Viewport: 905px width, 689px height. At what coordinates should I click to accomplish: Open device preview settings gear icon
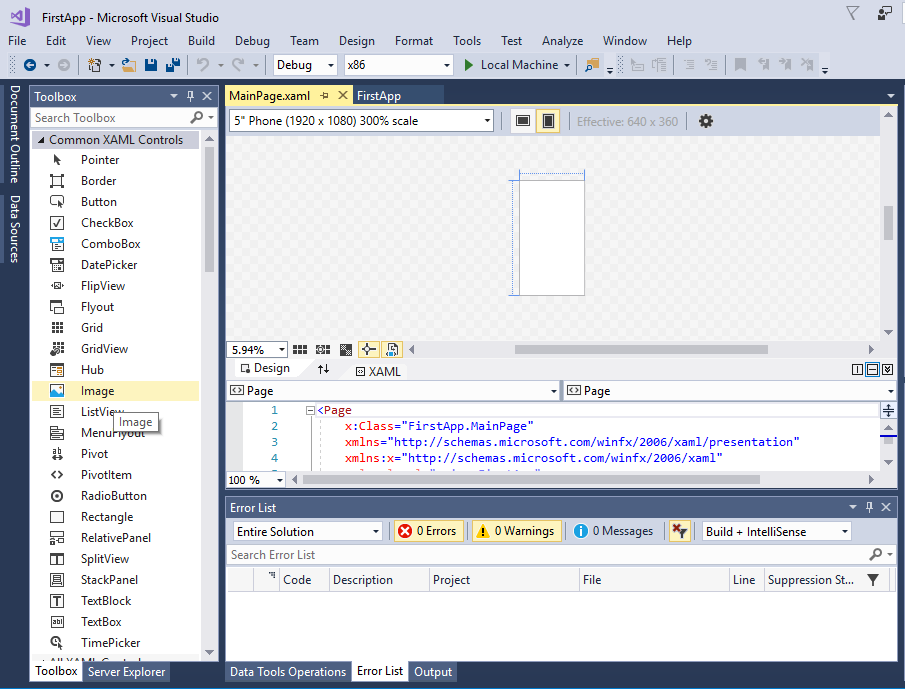pos(705,121)
